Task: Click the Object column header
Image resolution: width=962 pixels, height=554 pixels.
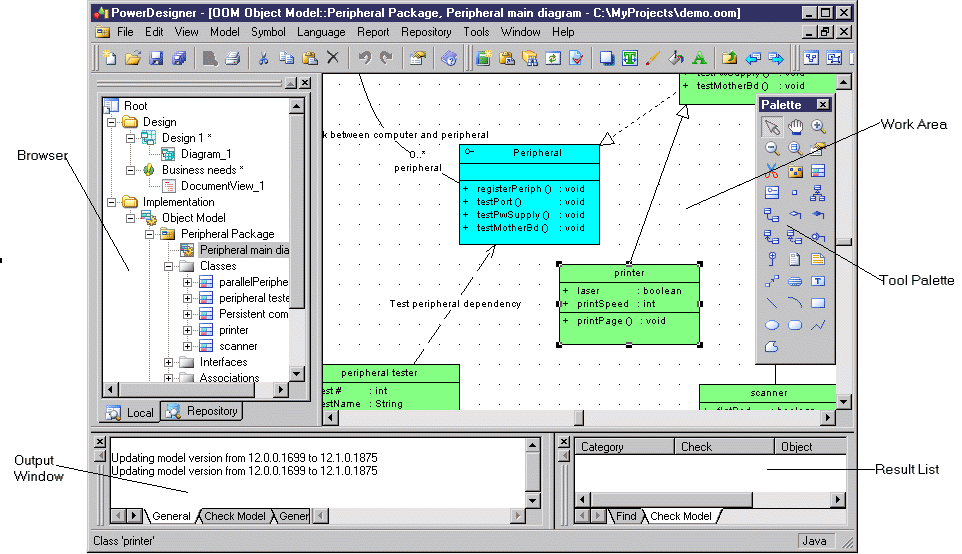Action: 810,447
